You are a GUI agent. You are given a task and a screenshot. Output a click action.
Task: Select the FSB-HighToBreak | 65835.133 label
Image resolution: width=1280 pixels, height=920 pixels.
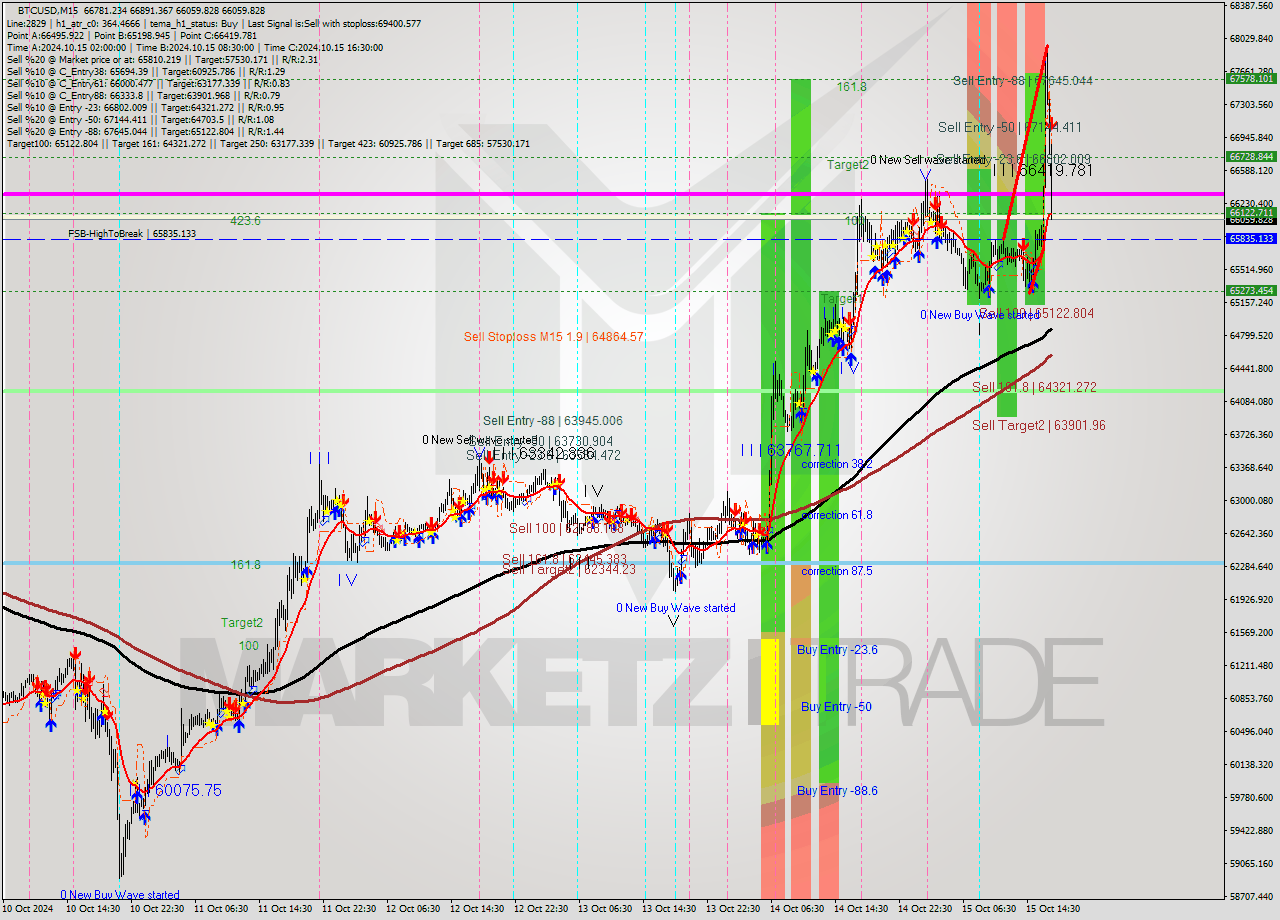point(132,234)
